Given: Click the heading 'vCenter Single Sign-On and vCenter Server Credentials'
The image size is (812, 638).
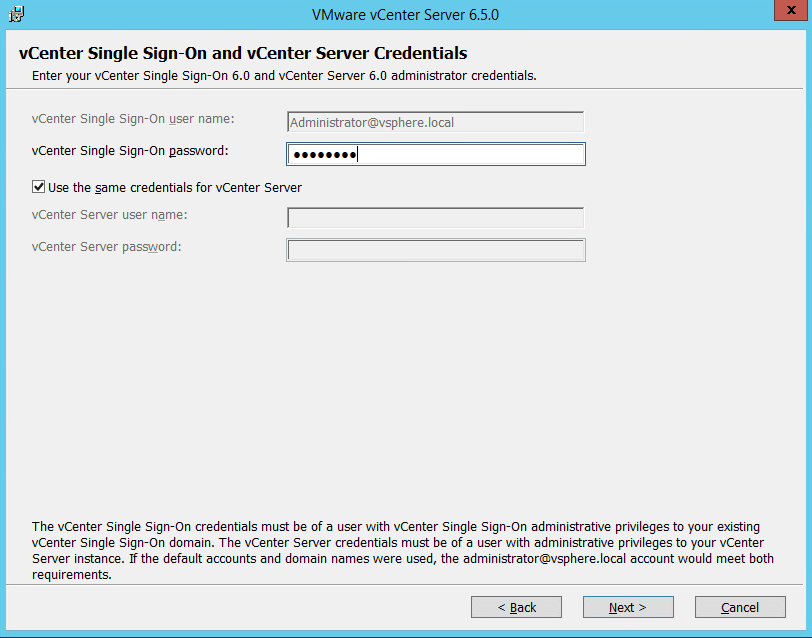Looking at the screenshot, I should (x=243, y=53).
